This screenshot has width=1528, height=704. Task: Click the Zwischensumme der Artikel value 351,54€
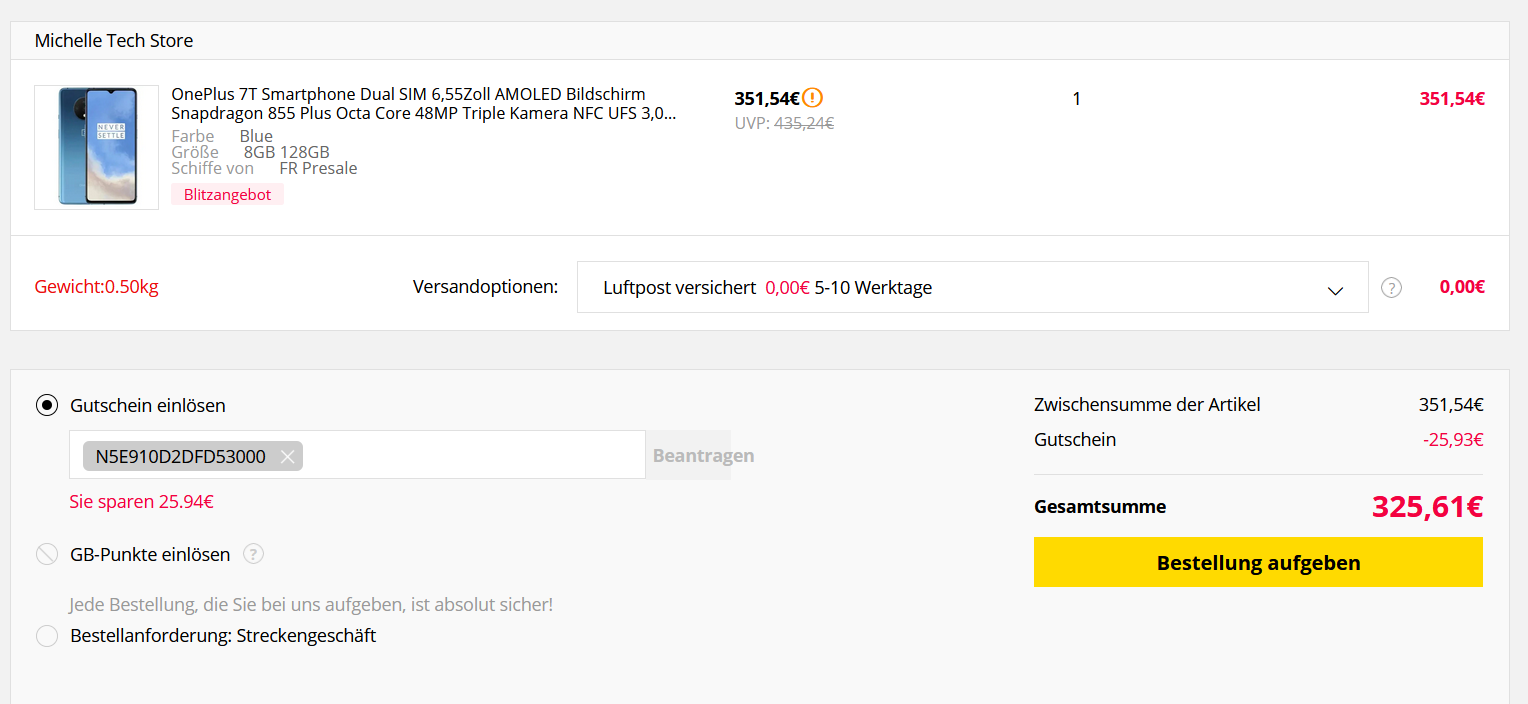1451,405
